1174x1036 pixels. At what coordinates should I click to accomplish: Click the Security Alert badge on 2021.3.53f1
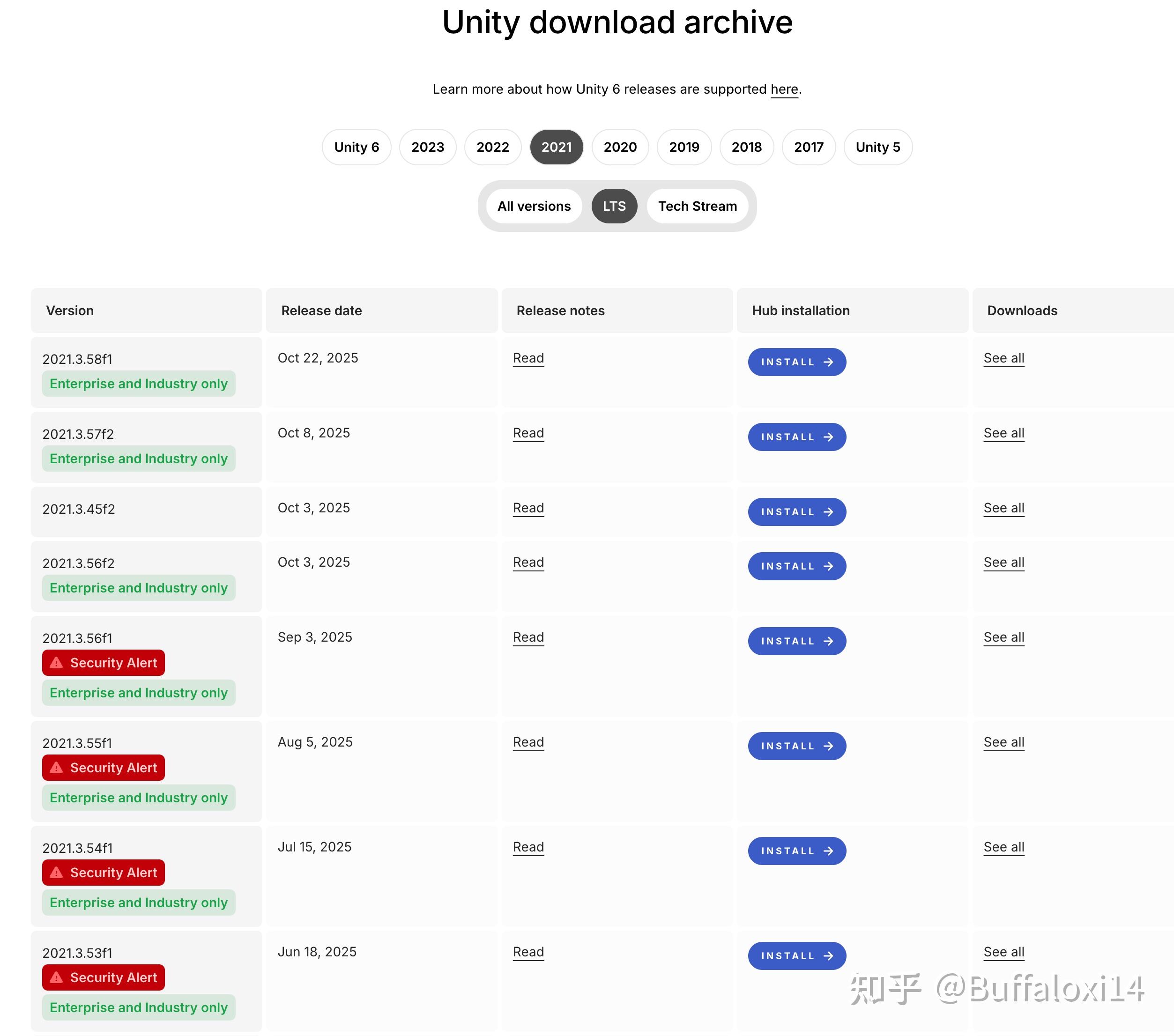click(x=104, y=977)
